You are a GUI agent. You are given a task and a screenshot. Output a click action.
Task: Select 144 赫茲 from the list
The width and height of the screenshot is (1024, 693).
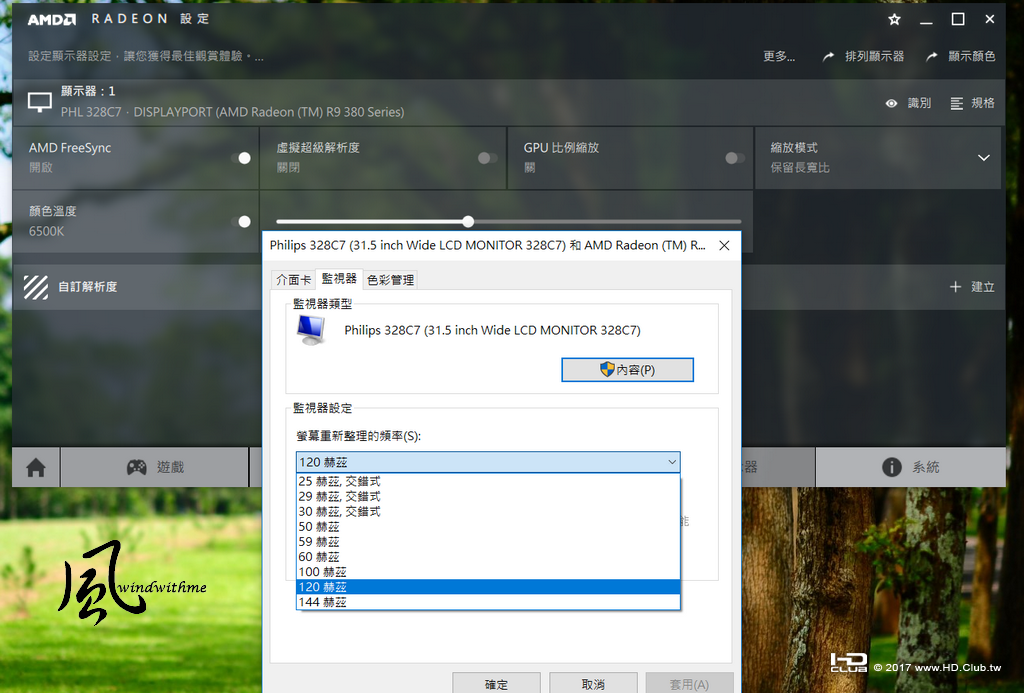[x=488, y=602]
